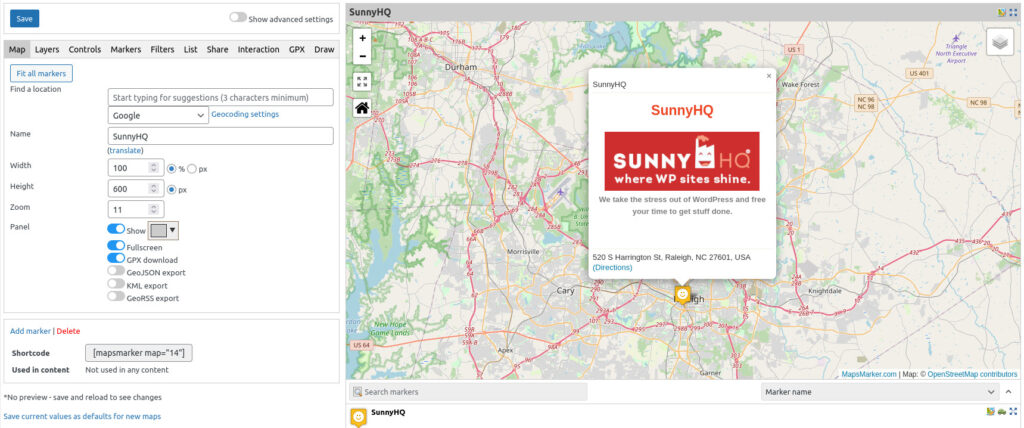The width and height of the screenshot is (1024, 428).
Task: Select px unit for Width
Action: 192,169
